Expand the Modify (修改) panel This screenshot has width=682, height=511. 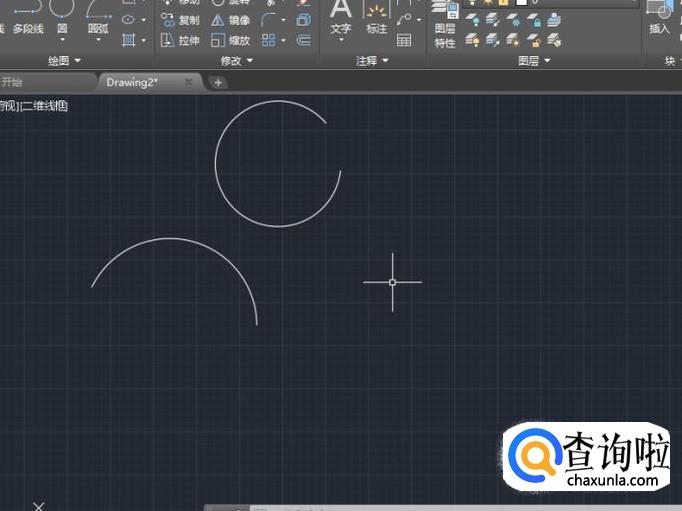coord(237,61)
